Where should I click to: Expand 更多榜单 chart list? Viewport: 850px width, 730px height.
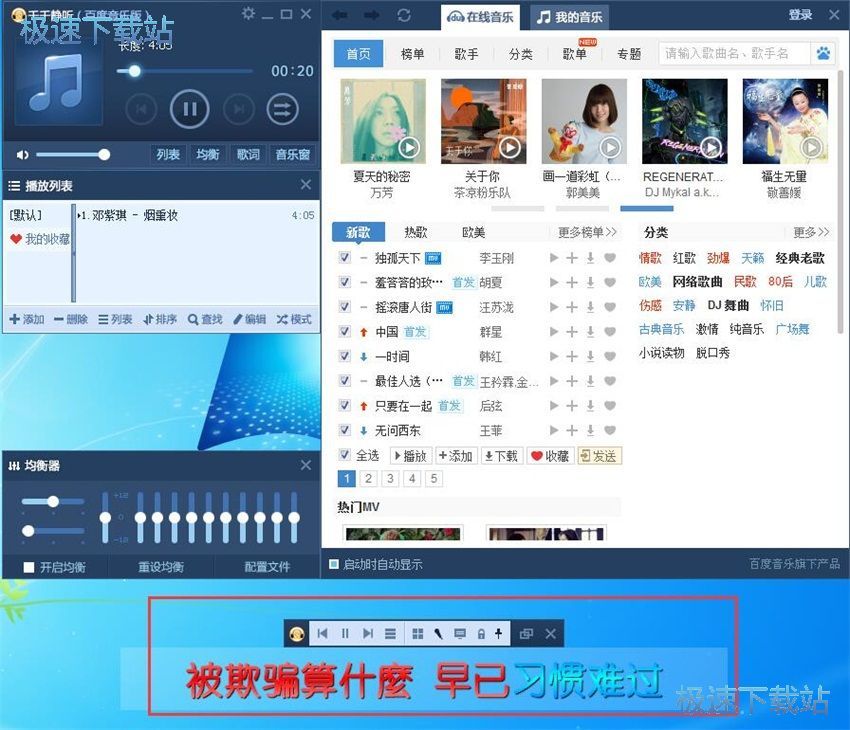click(x=587, y=232)
